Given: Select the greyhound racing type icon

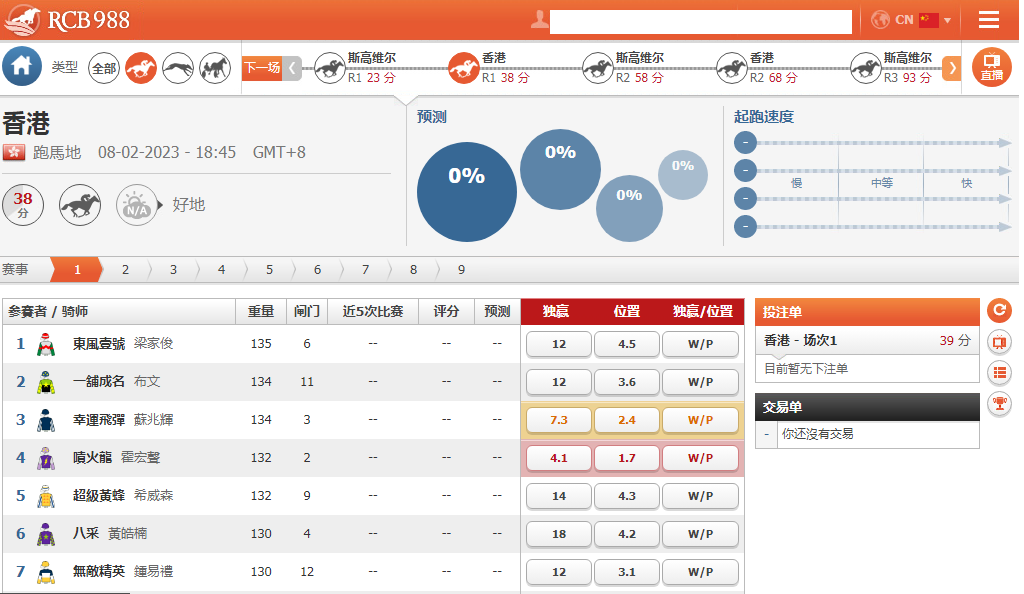Looking at the screenshot, I should coord(178,68).
